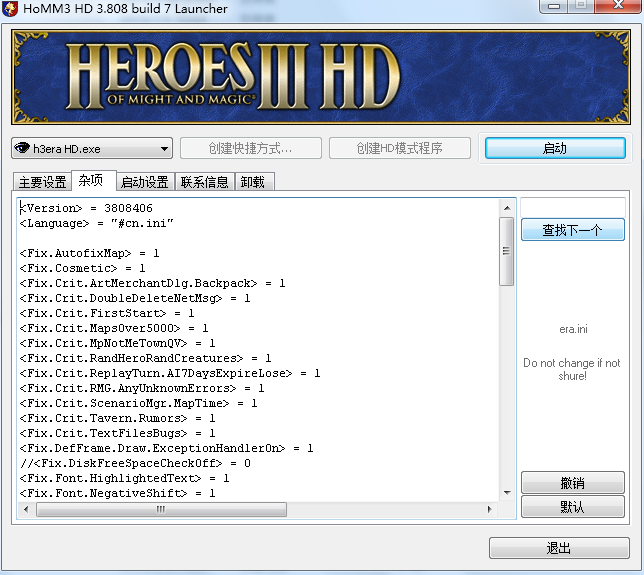Close the launcher window
Image resolution: width=644 pixels, height=575 pixels.
click(618, 5)
